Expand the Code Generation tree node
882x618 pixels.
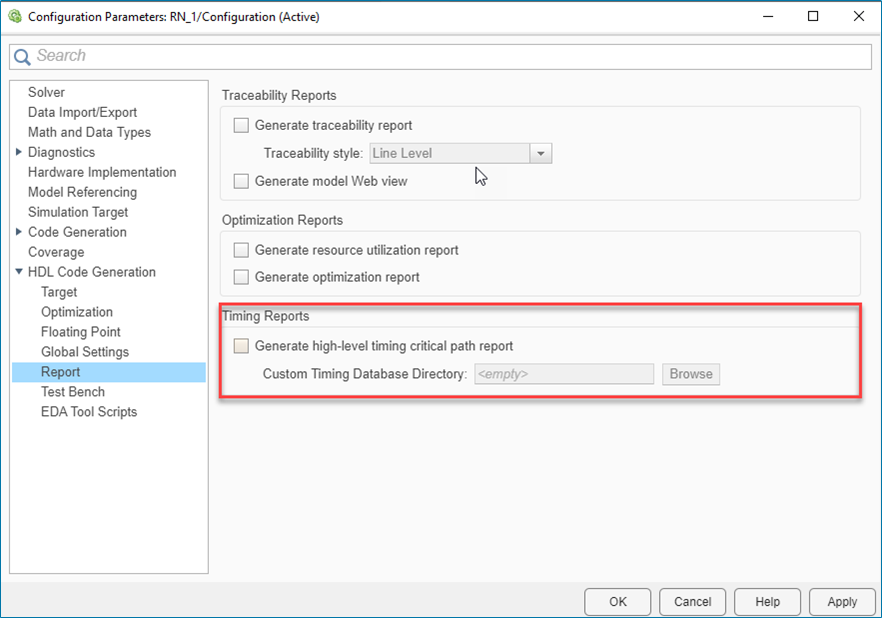19,232
